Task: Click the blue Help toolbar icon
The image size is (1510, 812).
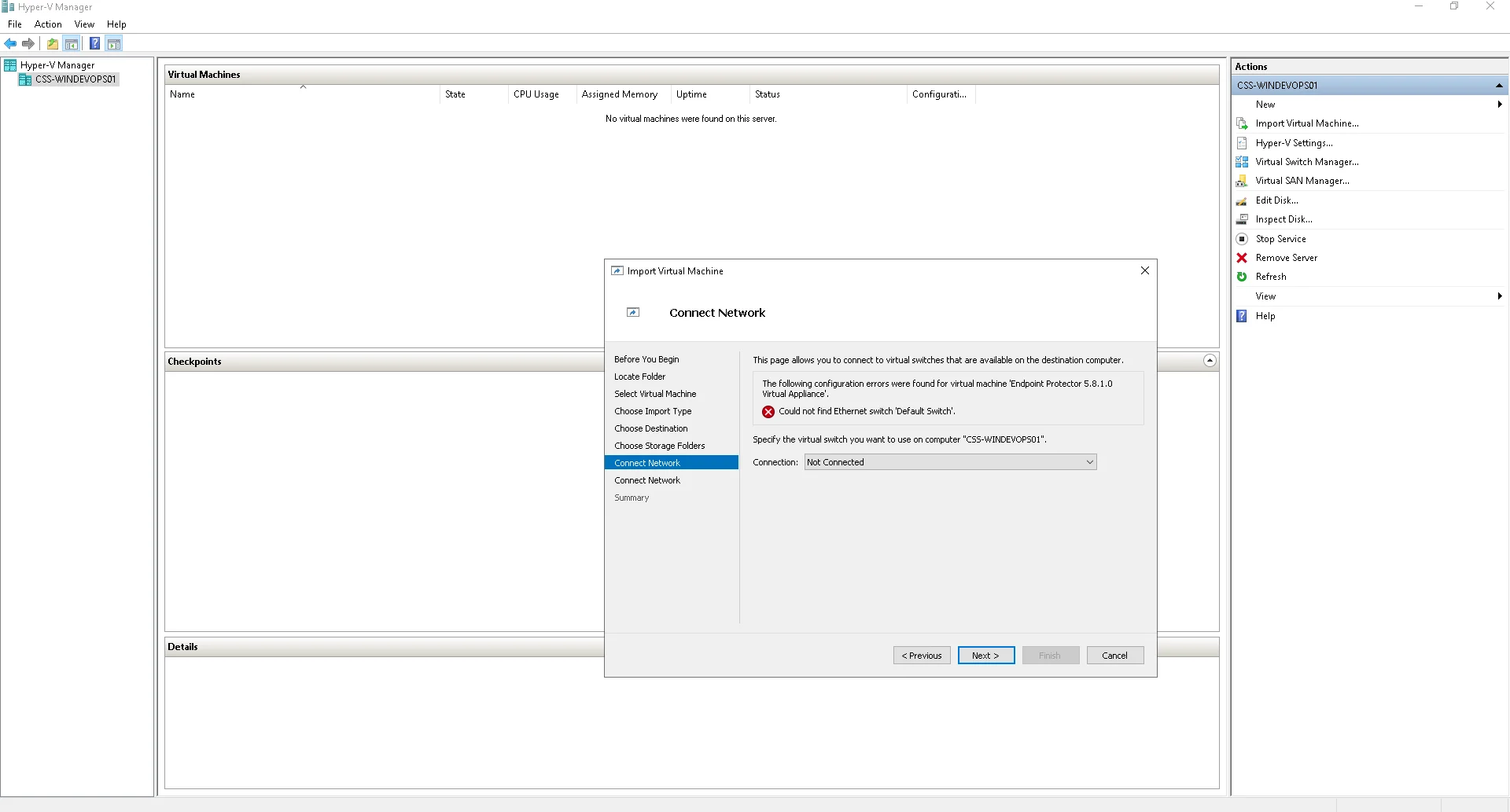Action: coord(94,44)
